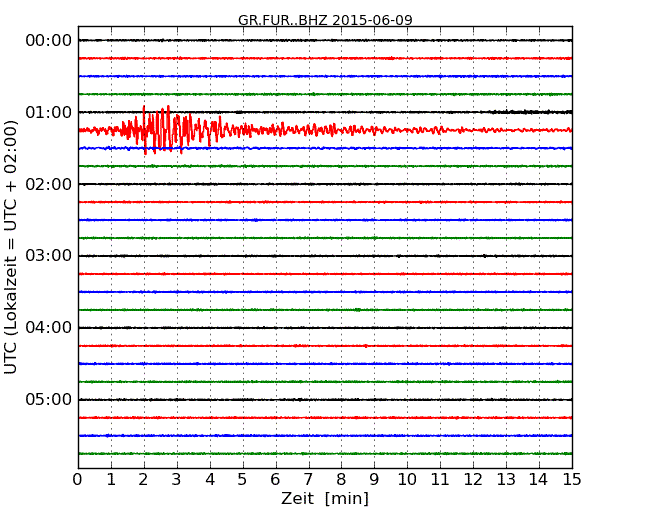This screenshot has height=520, width=650.
Task: Click x-axis tick label 3
Action: point(177,480)
